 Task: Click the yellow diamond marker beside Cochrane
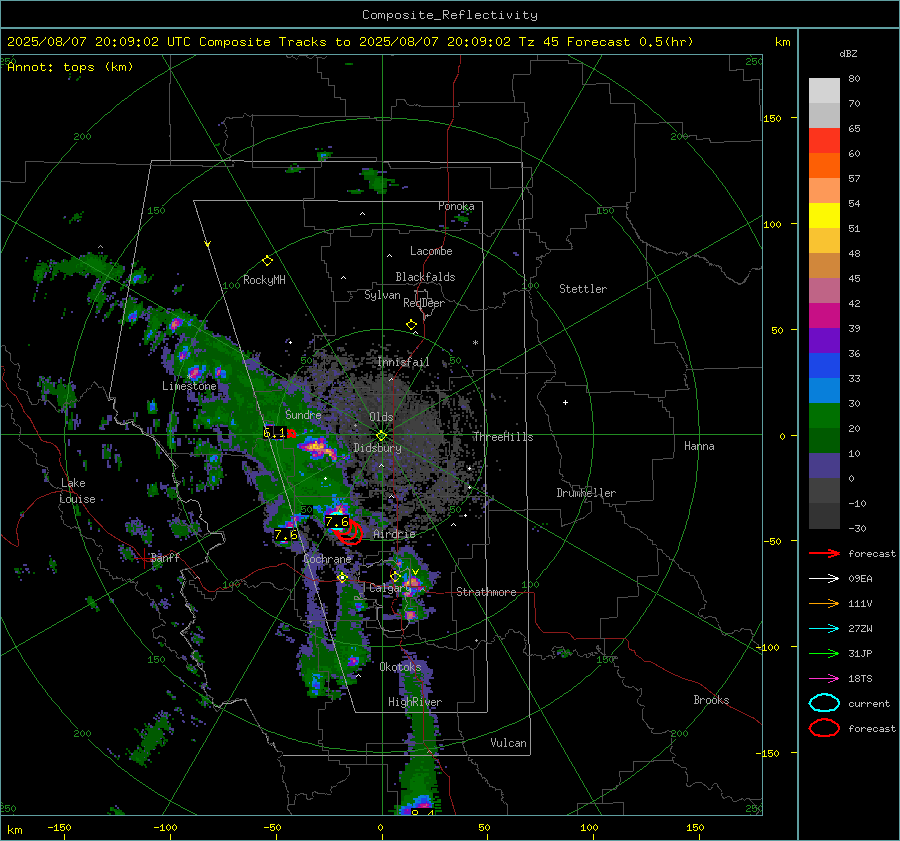pos(343,577)
